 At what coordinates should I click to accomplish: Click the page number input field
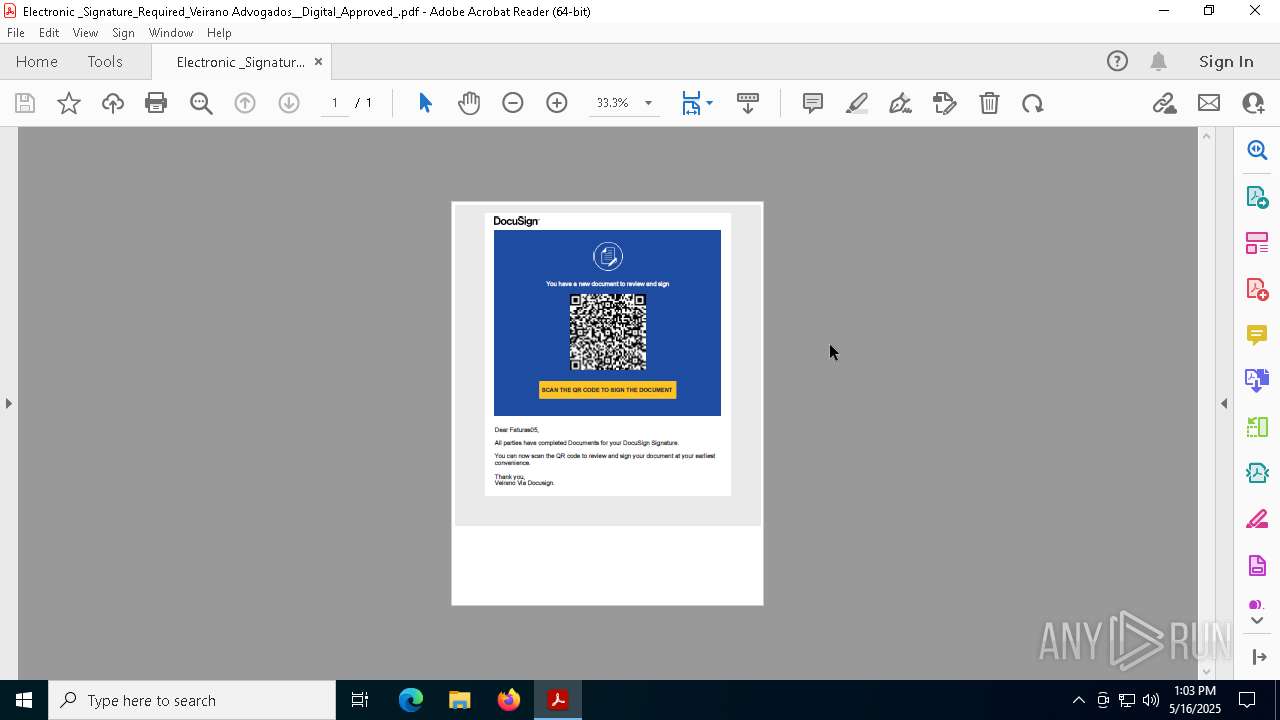pos(335,103)
